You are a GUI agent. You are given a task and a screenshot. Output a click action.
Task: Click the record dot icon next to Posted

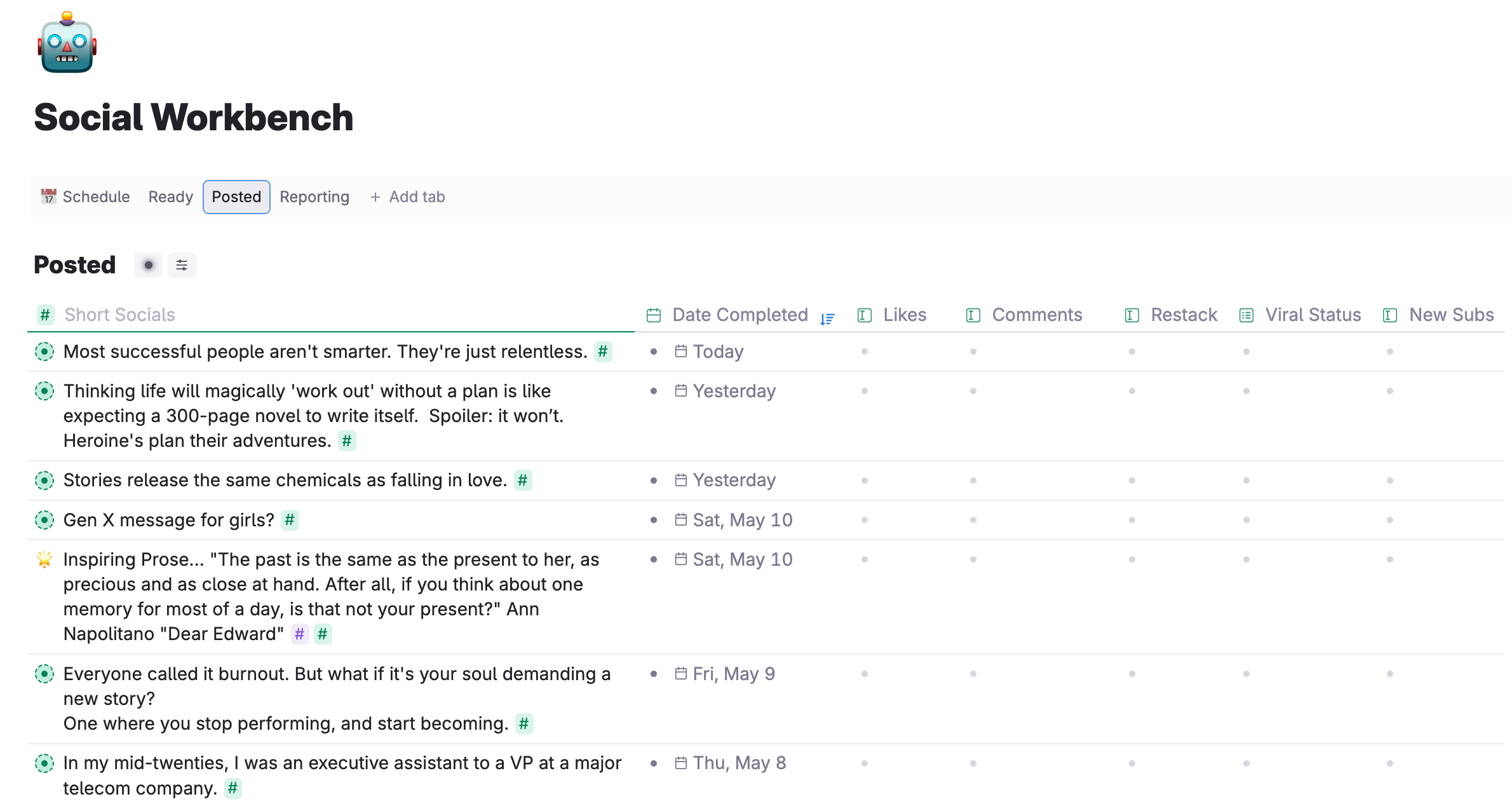pyautogui.click(x=148, y=265)
